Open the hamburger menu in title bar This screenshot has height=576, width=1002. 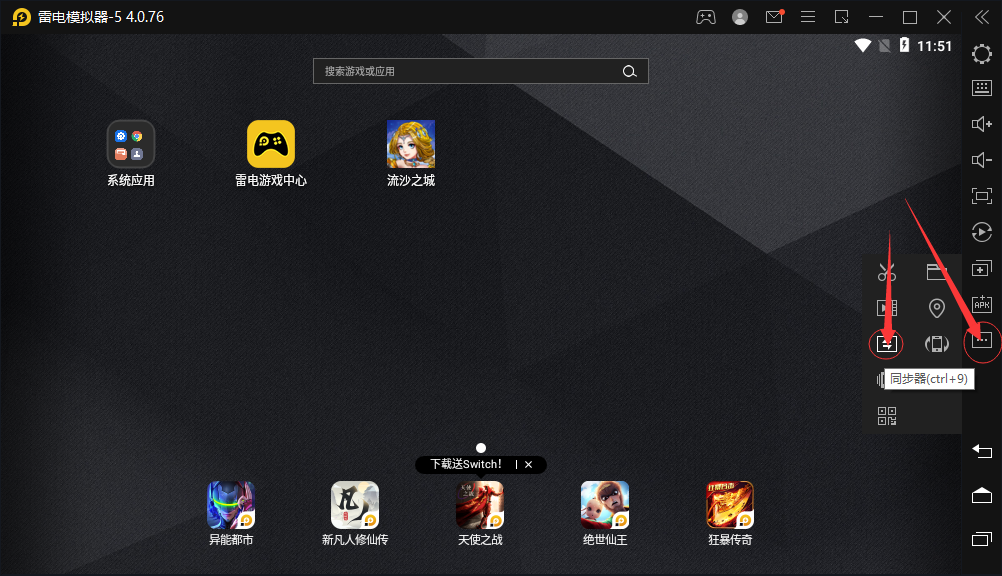click(x=808, y=17)
